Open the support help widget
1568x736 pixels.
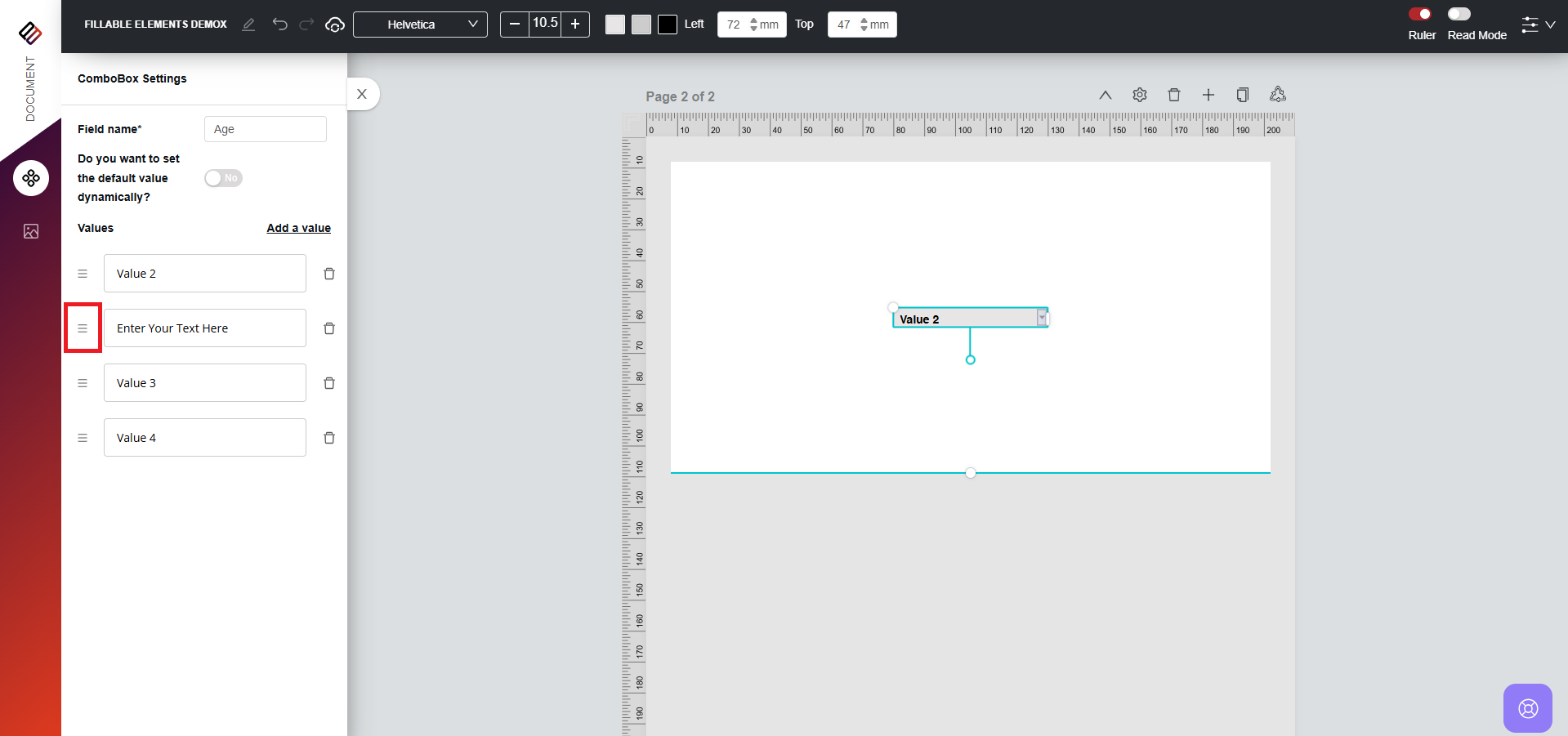click(x=1527, y=708)
